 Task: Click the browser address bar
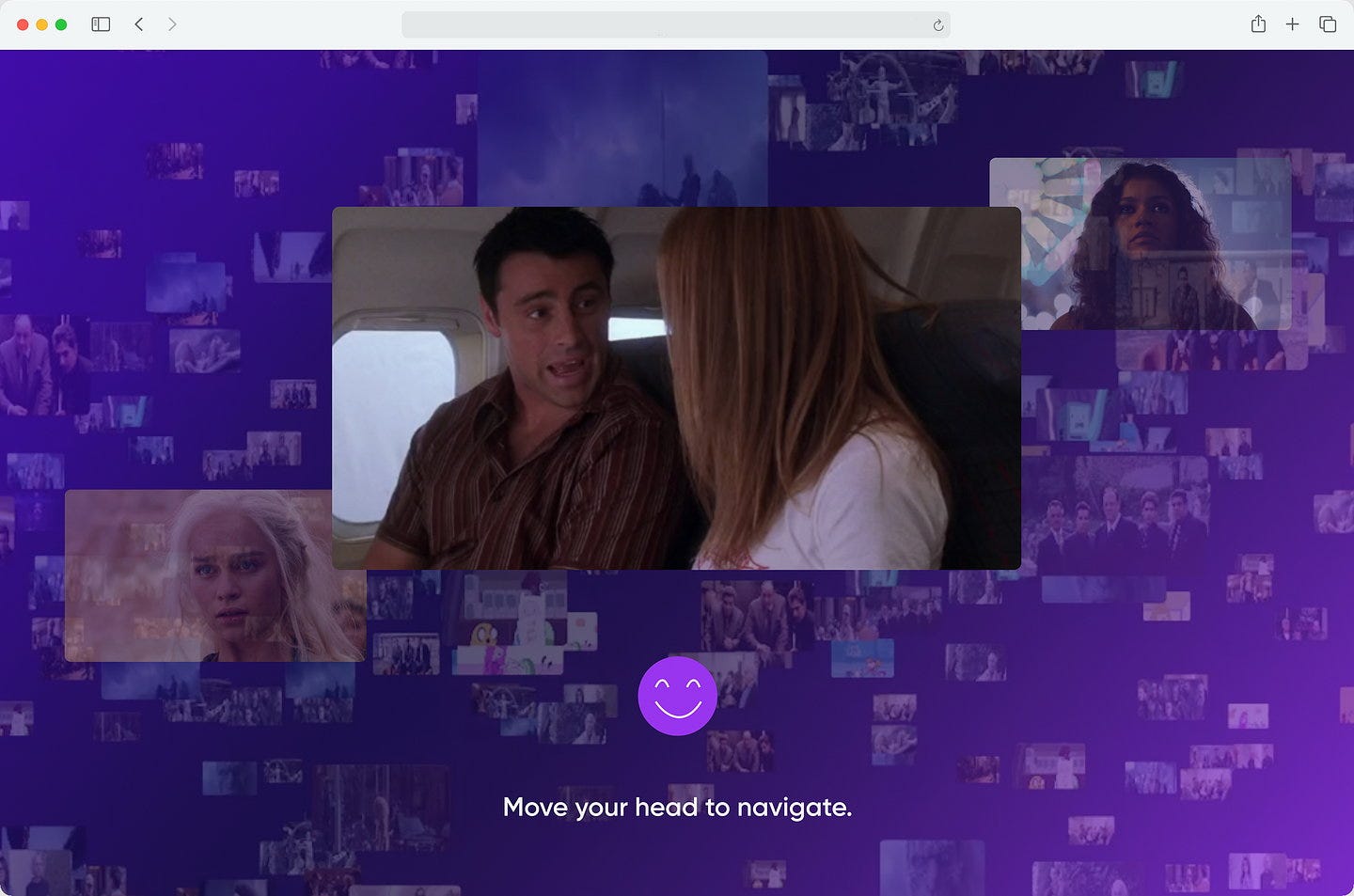(x=675, y=25)
